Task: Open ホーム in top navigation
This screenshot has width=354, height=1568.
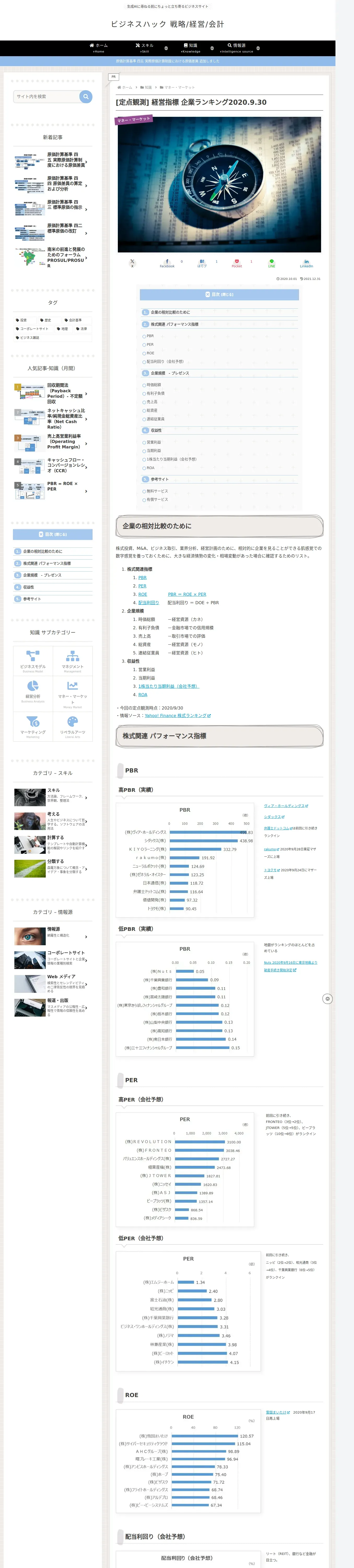Action: (98, 48)
